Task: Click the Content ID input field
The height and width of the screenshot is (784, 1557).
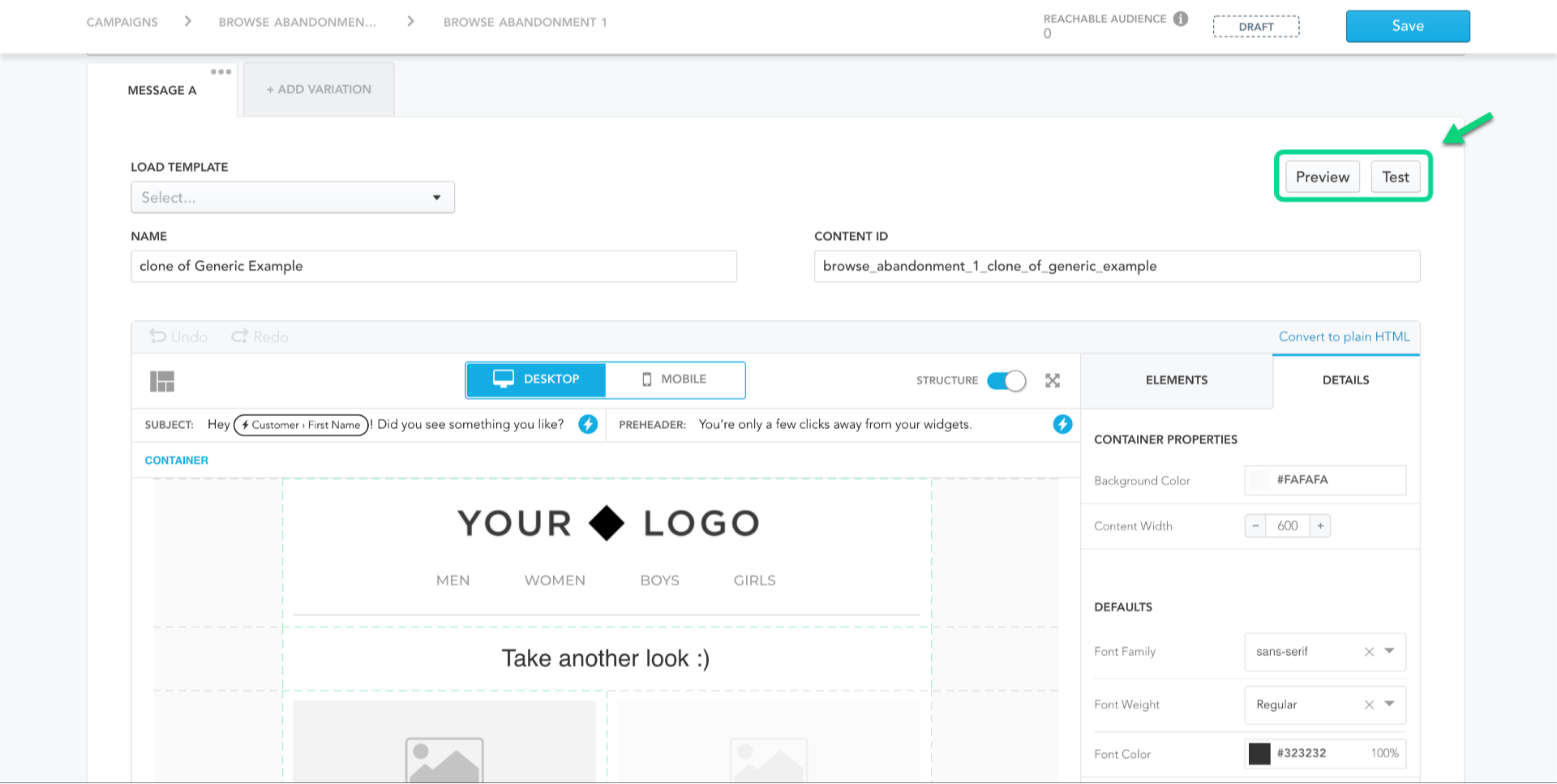Action: [1117, 266]
